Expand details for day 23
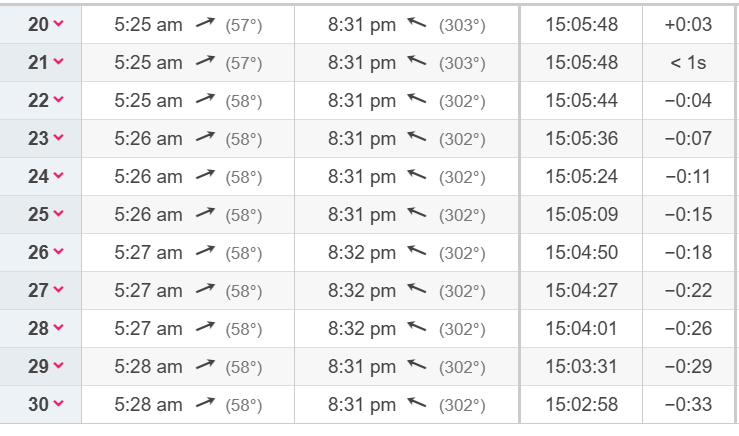 tap(58, 137)
